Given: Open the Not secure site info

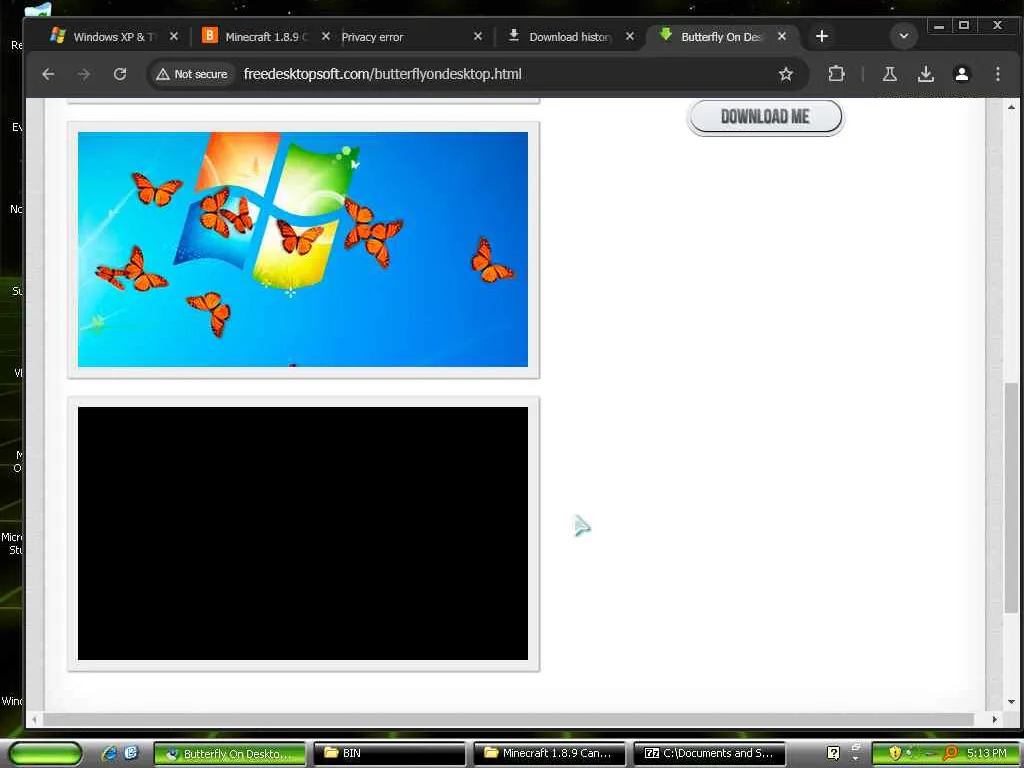Looking at the screenshot, I should [192, 74].
